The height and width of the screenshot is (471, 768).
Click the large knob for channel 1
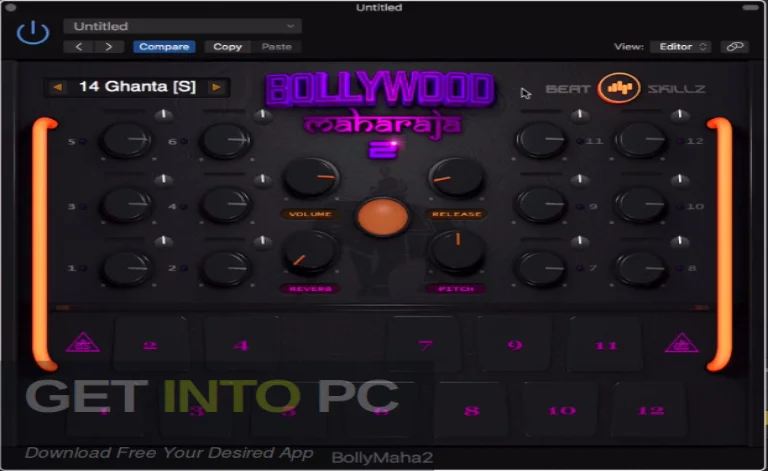(126, 268)
